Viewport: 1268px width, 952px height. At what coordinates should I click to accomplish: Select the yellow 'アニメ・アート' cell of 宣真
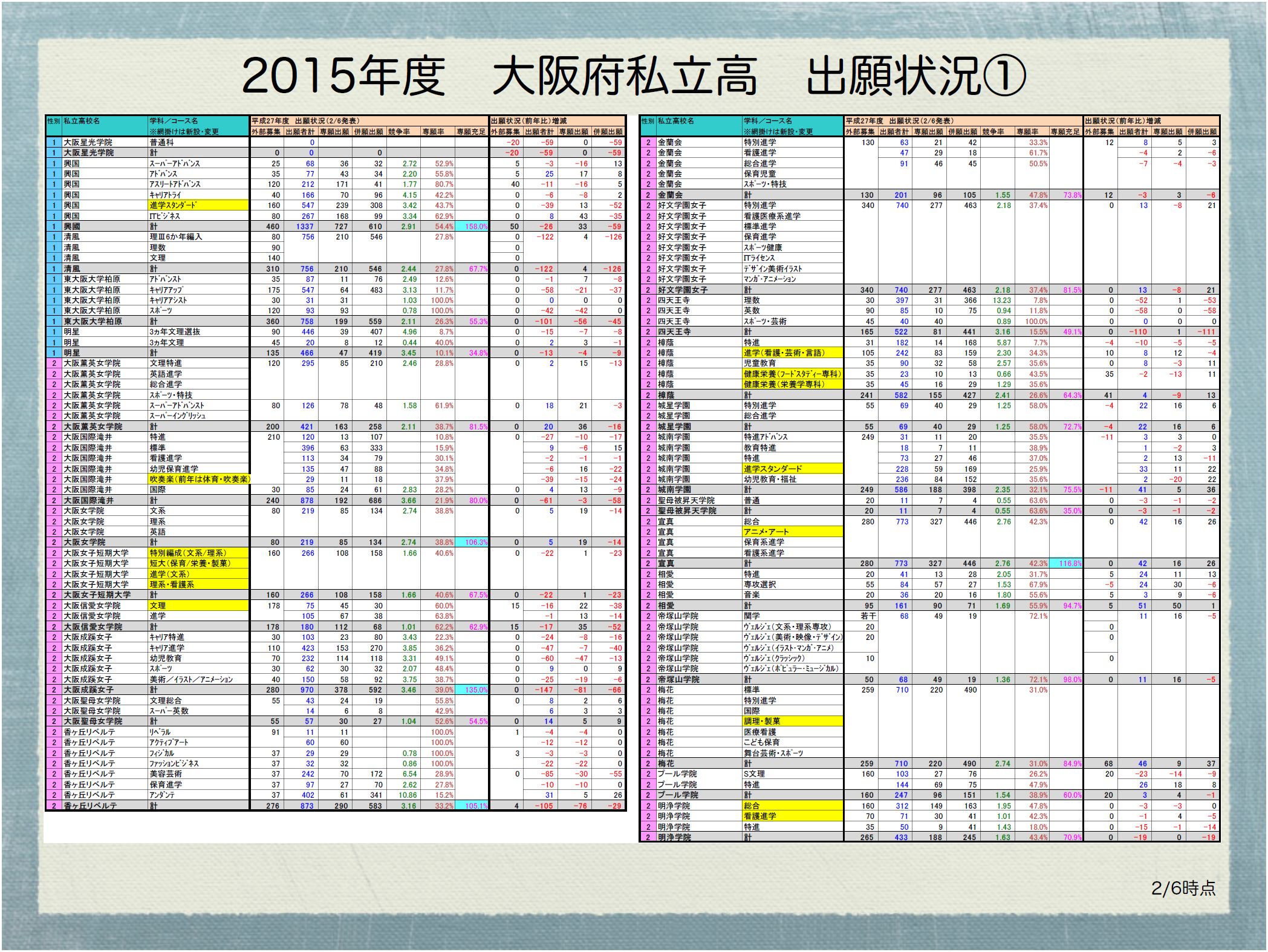click(x=793, y=532)
